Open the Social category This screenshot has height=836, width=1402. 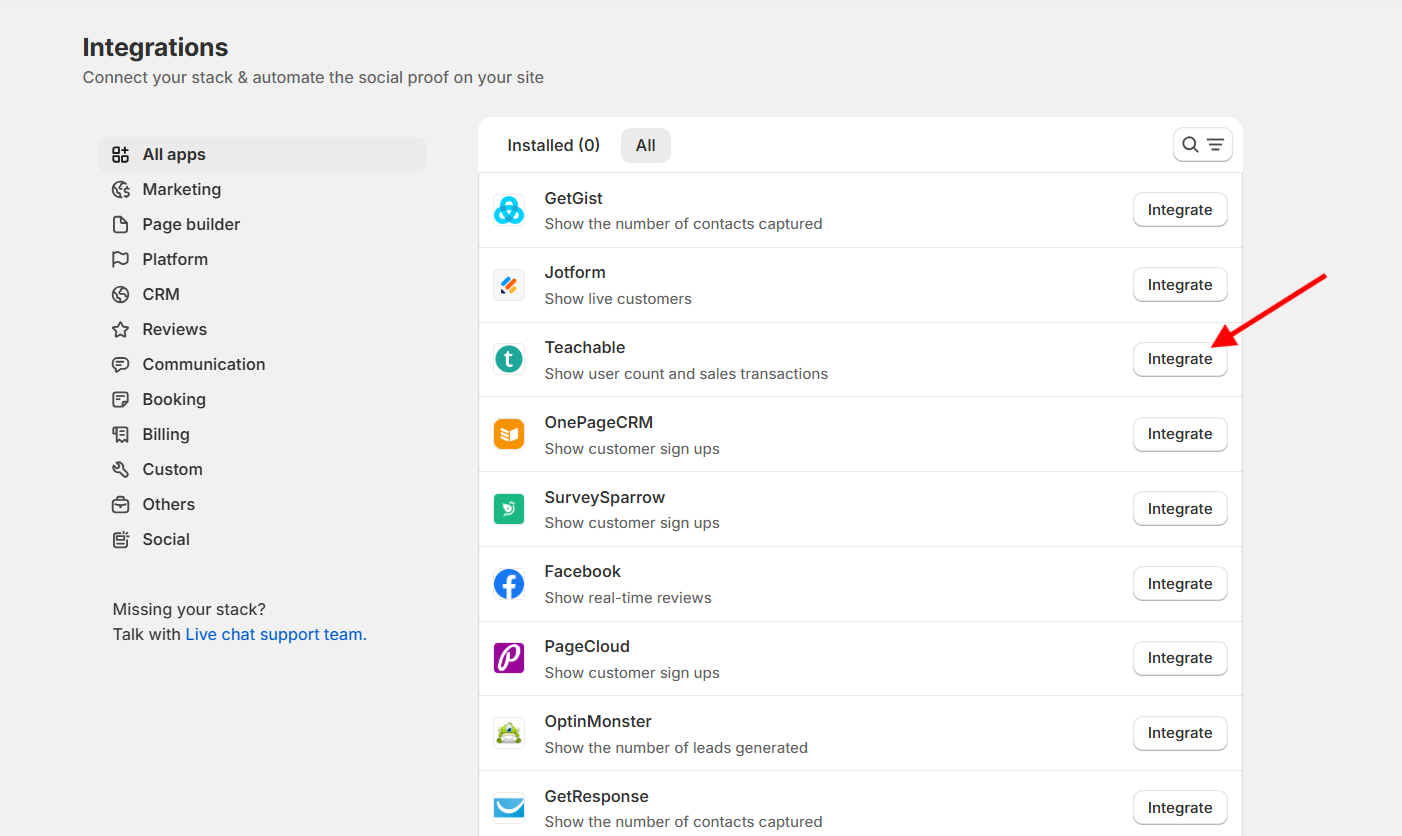[262, 539]
